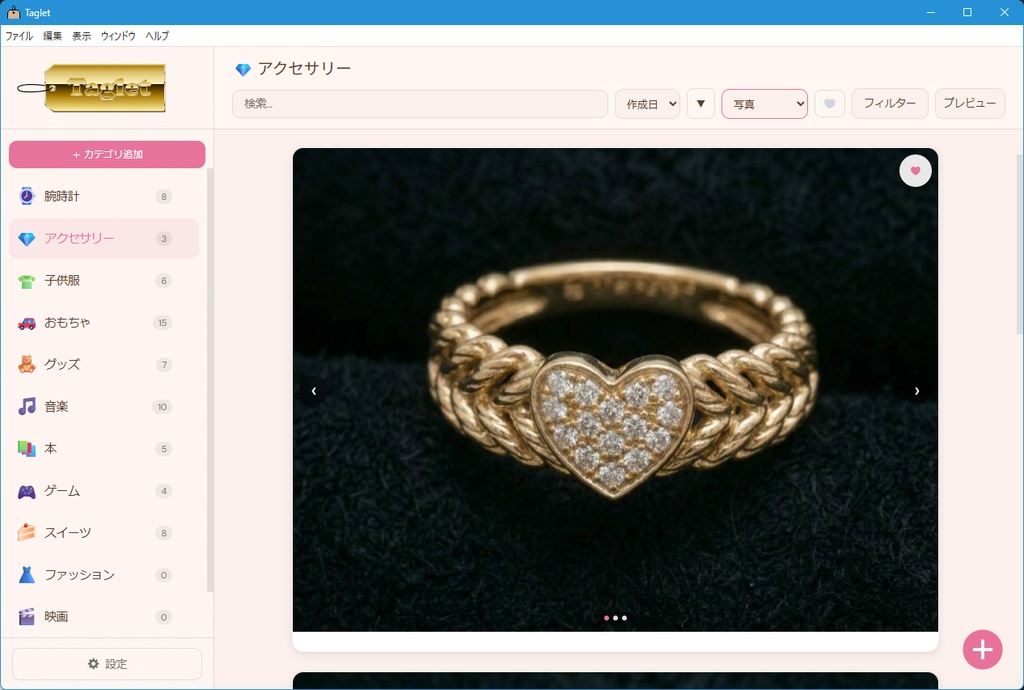Click the スイーツ cake icon
Viewport: 1024px width, 690px height.
tap(27, 532)
